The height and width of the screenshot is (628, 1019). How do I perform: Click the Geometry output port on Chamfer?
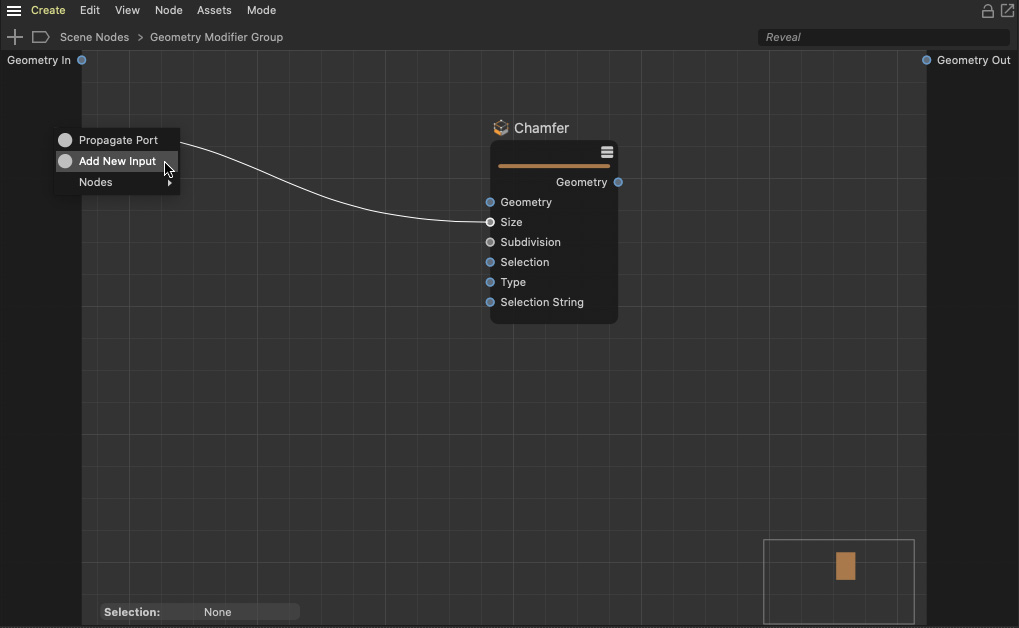[x=618, y=182]
